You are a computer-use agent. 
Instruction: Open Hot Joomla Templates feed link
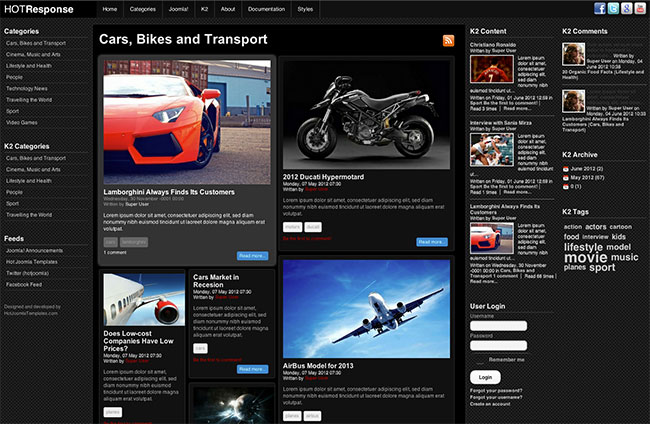pyautogui.click(x=32, y=262)
